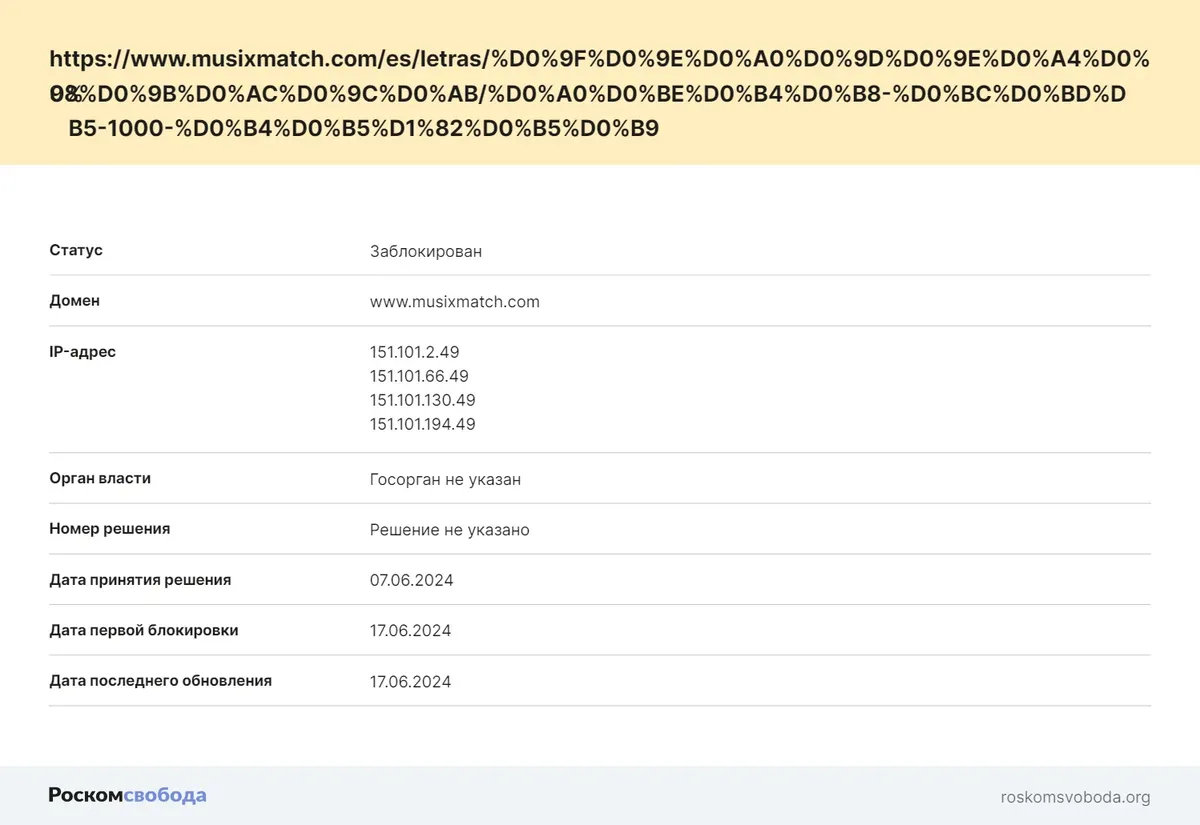Select the Госорган не указан value
The height and width of the screenshot is (825, 1200).
tap(445, 479)
